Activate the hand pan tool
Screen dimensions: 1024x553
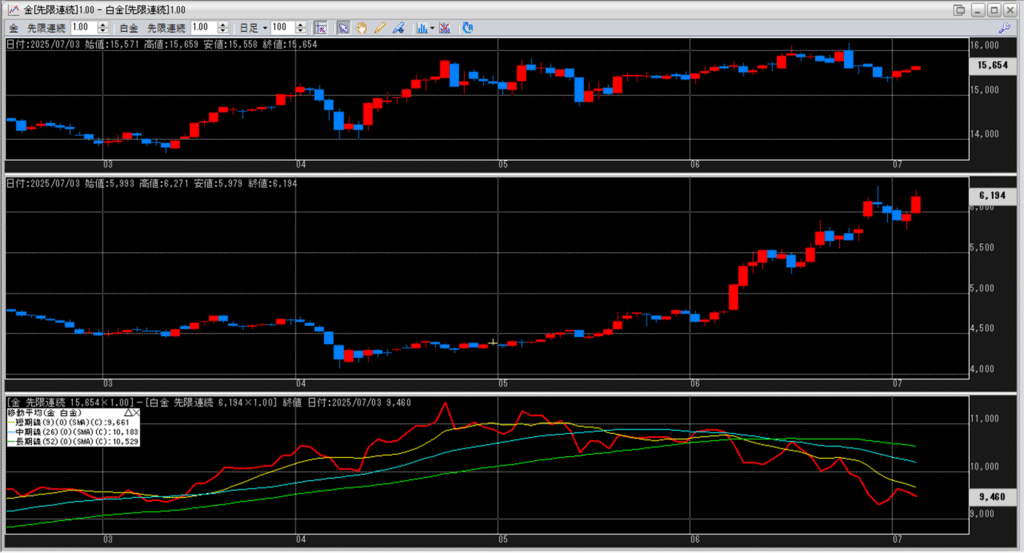pyautogui.click(x=360, y=27)
